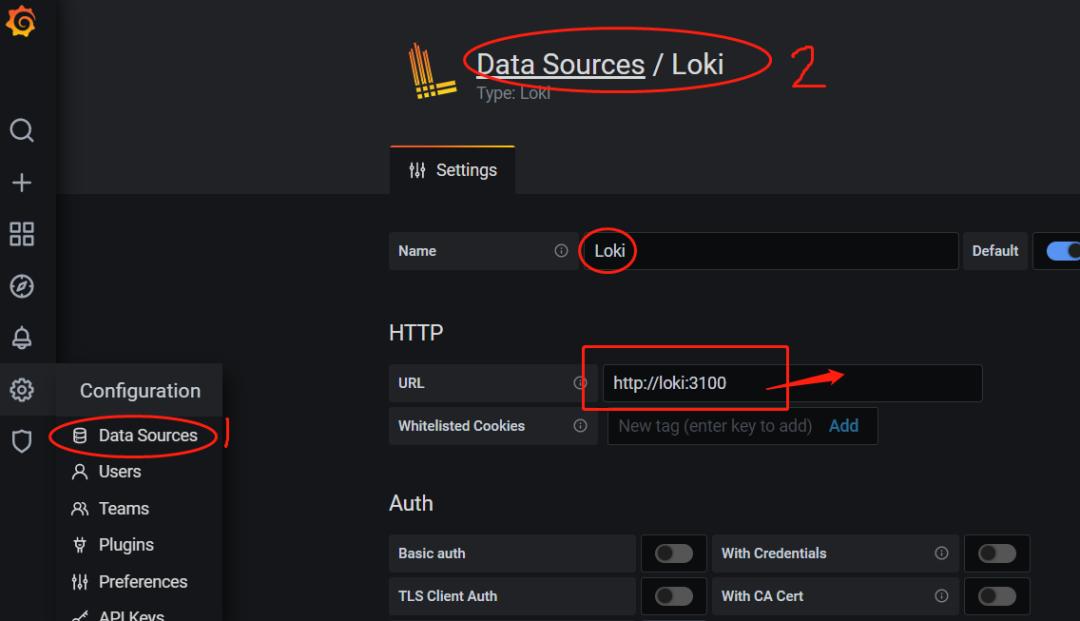Screen dimensions: 1080x621
Task: Turn on the With Credentials switch
Action: click(x=996, y=553)
